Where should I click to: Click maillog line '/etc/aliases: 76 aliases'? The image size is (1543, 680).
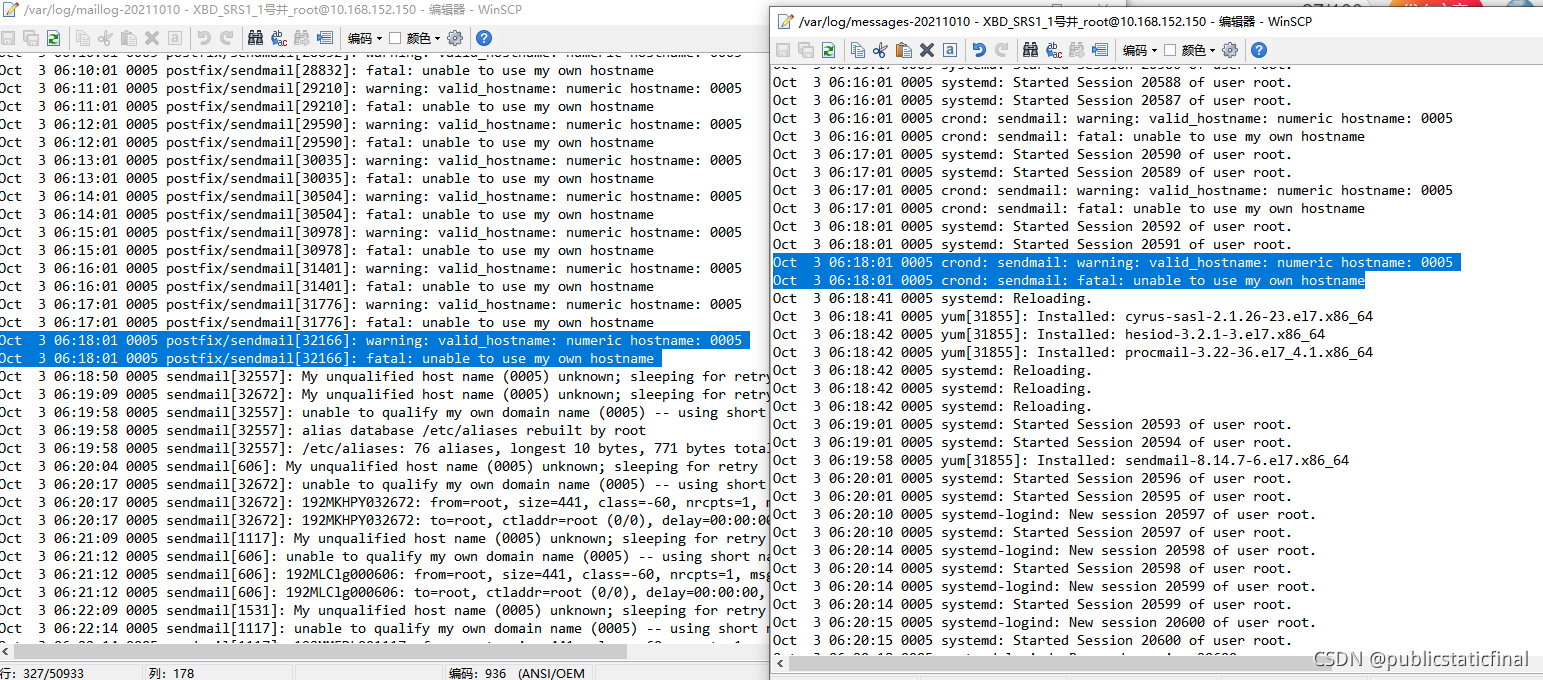tap(384, 448)
